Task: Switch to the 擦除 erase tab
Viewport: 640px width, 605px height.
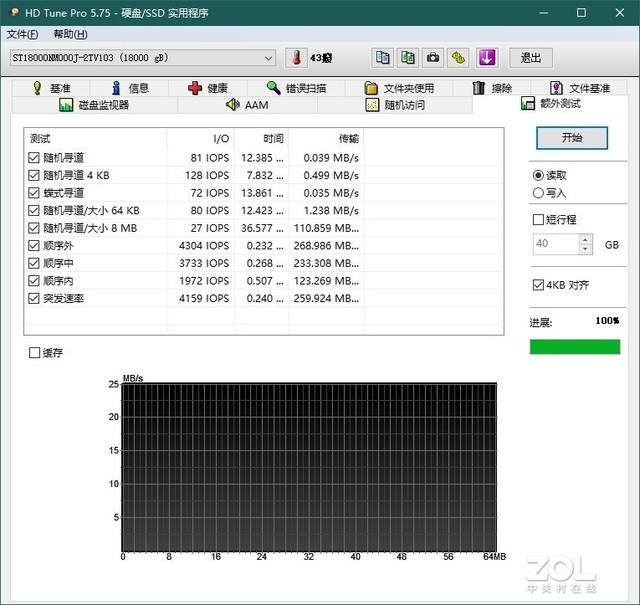Action: coord(492,88)
